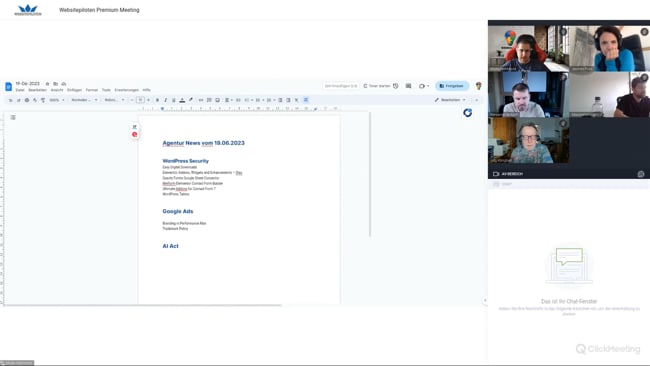Click the increase indent icon
Viewport: 650px width, 366px height.
(x=289, y=100)
